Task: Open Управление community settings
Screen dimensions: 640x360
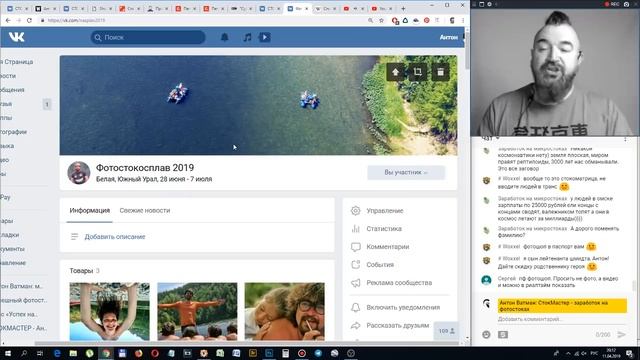Action: coord(384,211)
